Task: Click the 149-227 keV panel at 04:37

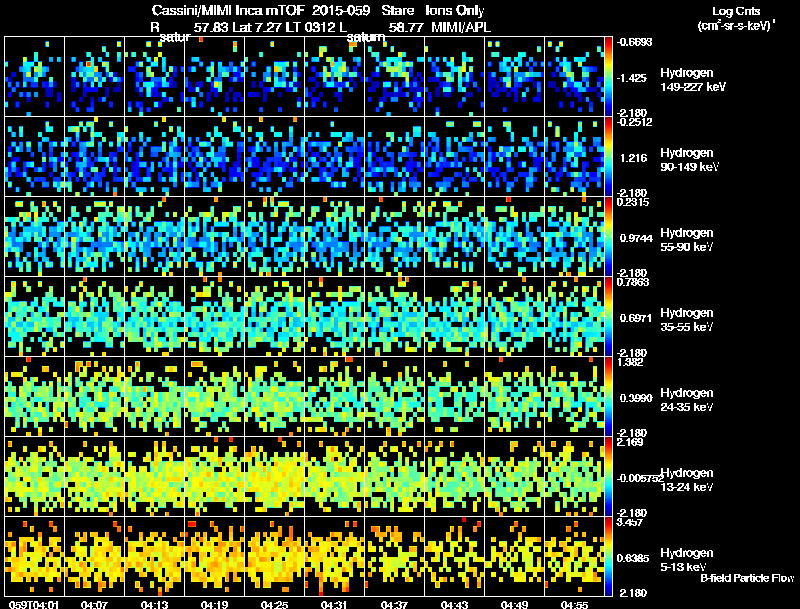Action: [395, 77]
